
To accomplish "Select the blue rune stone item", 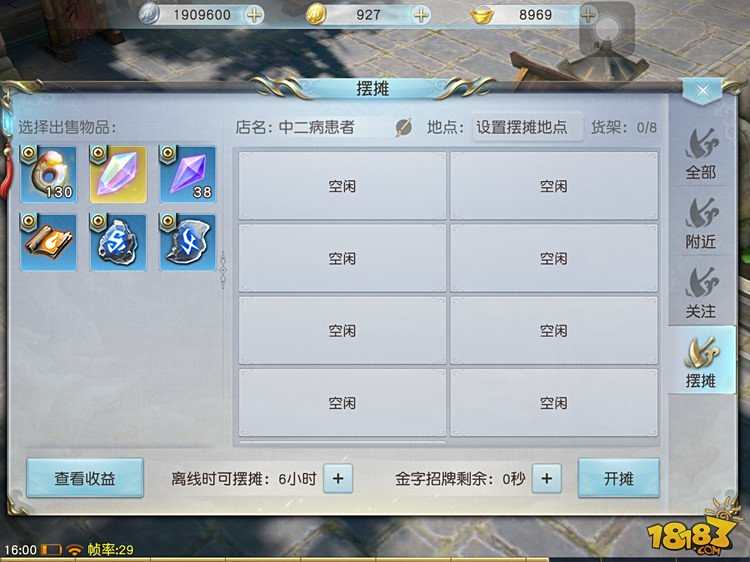I will coord(118,242).
